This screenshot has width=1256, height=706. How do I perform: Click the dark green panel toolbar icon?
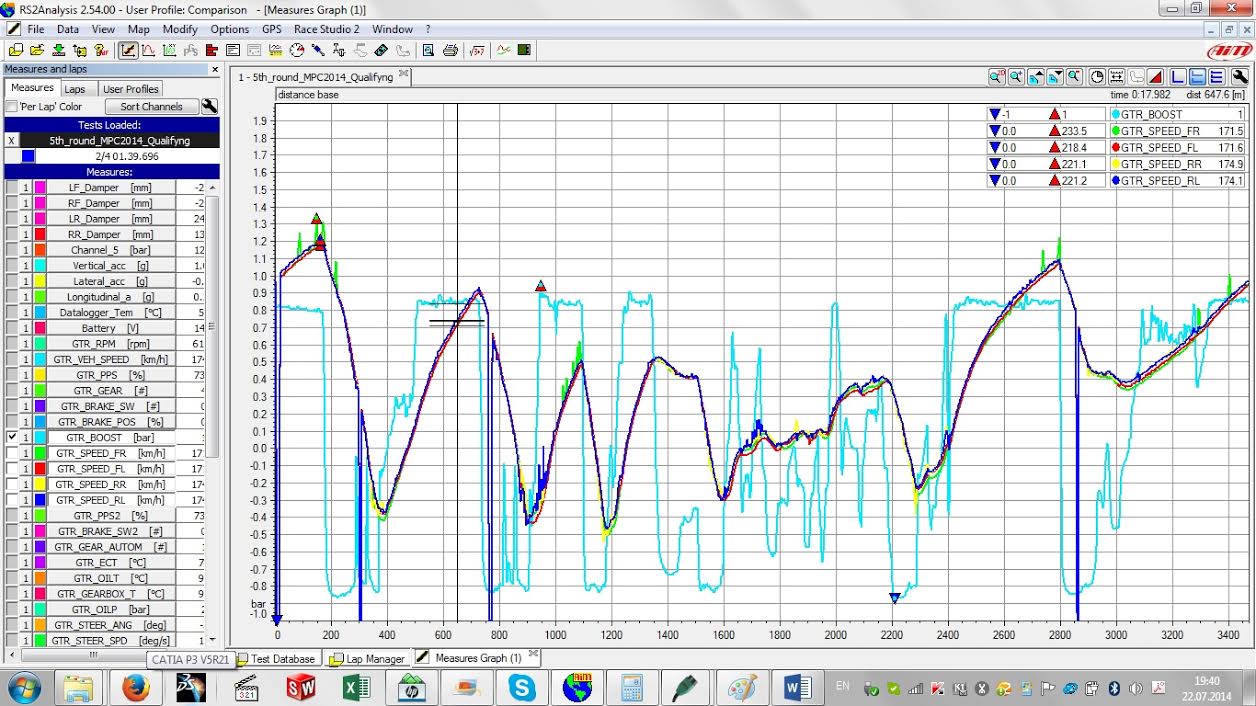[524, 49]
